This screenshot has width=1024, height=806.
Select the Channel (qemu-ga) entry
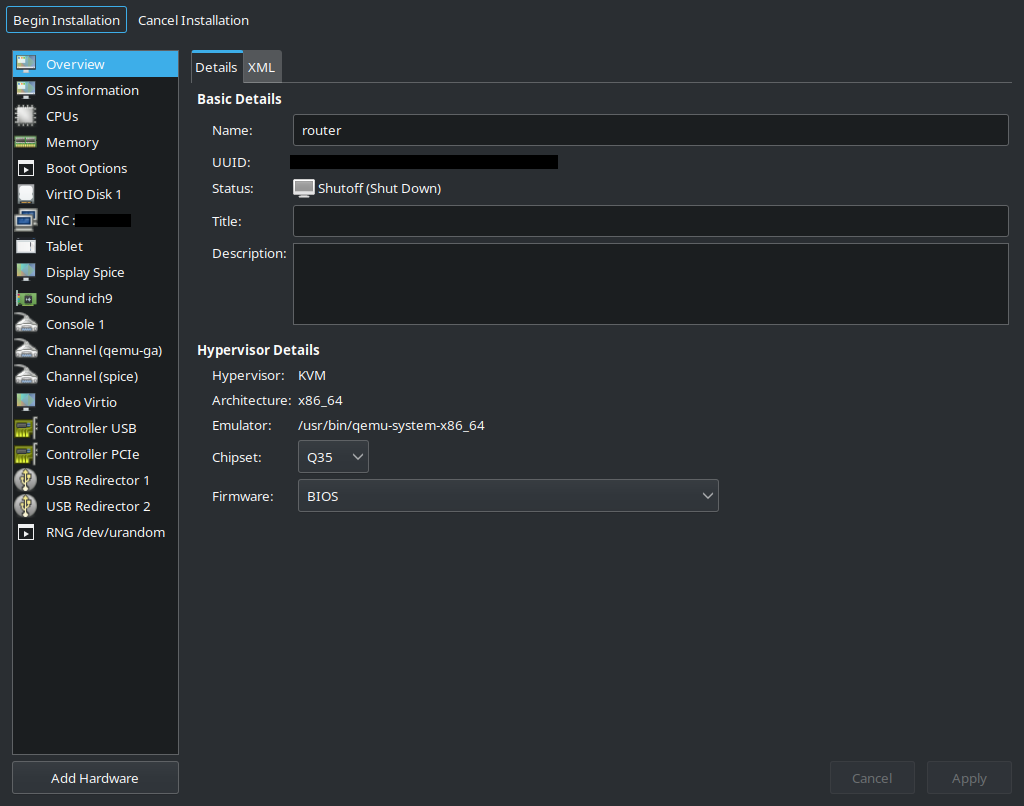[95, 350]
